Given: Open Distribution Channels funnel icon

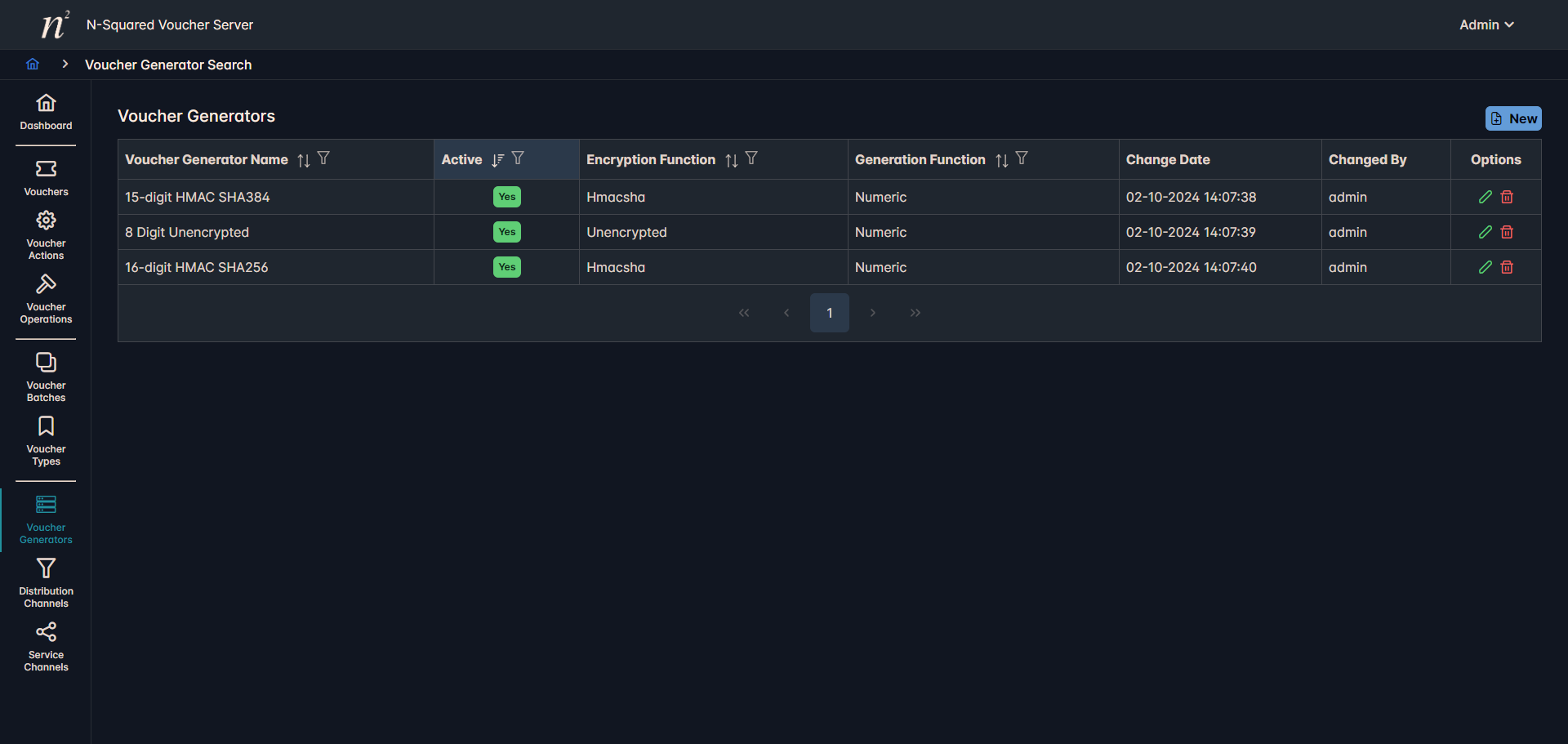Looking at the screenshot, I should pyautogui.click(x=46, y=569).
